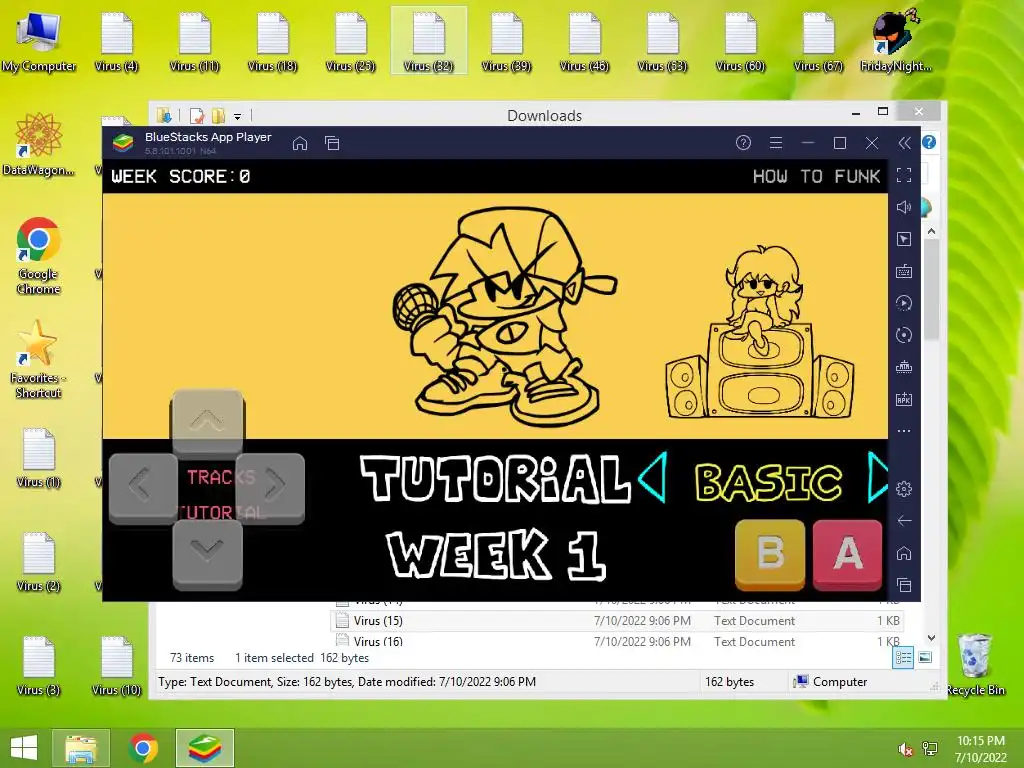Enter fullscreen mode in BlueStacks sidebar
The width and height of the screenshot is (1024, 768).
point(904,175)
